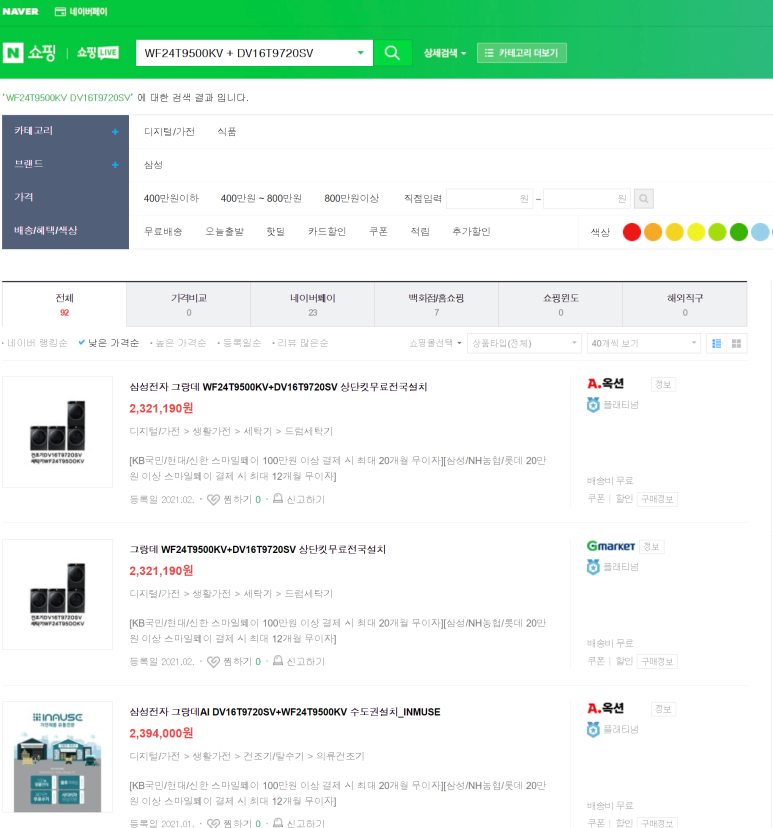Open 상품타입(전체) product type dropdown
The width and height of the screenshot is (773, 828).
[x=524, y=344]
